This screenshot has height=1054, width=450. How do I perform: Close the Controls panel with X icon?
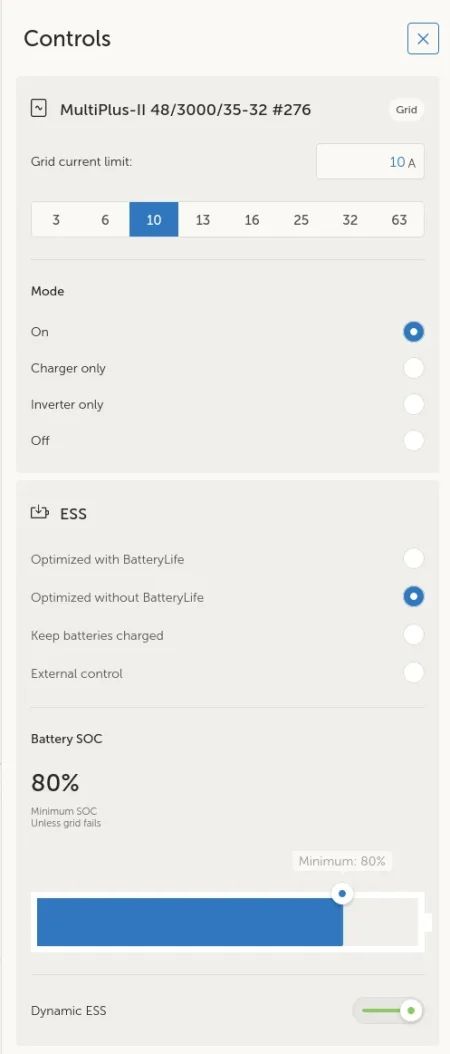[x=422, y=39]
